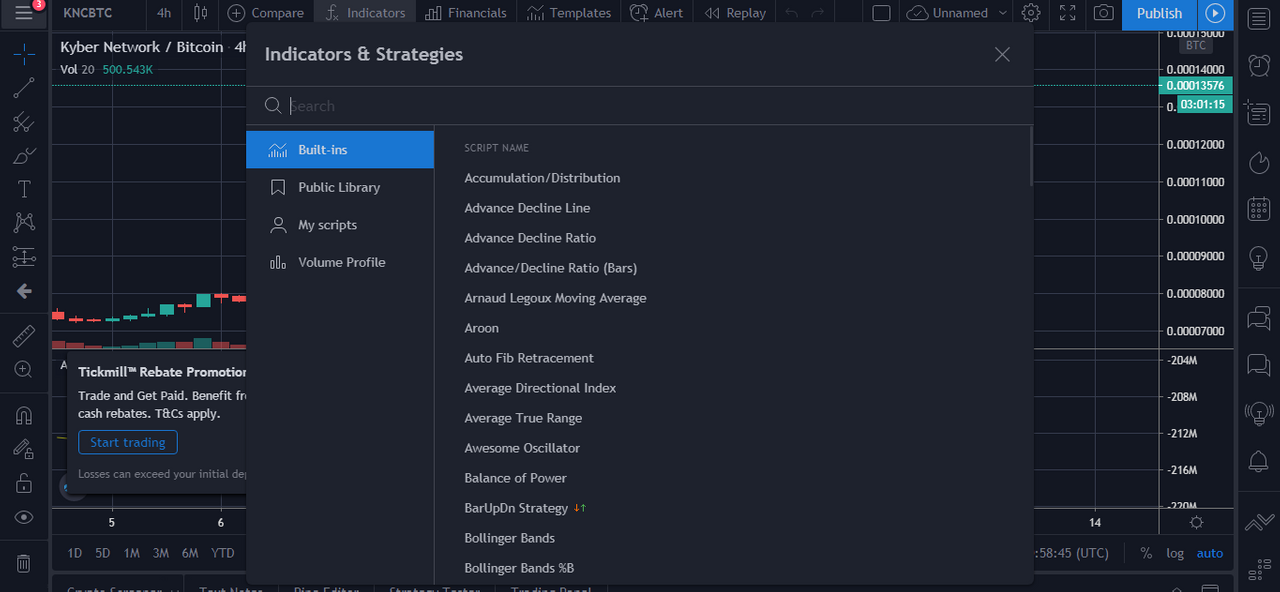The image size is (1280, 592).
Task: Create an Alert from toolbar
Action: (x=657, y=13)
